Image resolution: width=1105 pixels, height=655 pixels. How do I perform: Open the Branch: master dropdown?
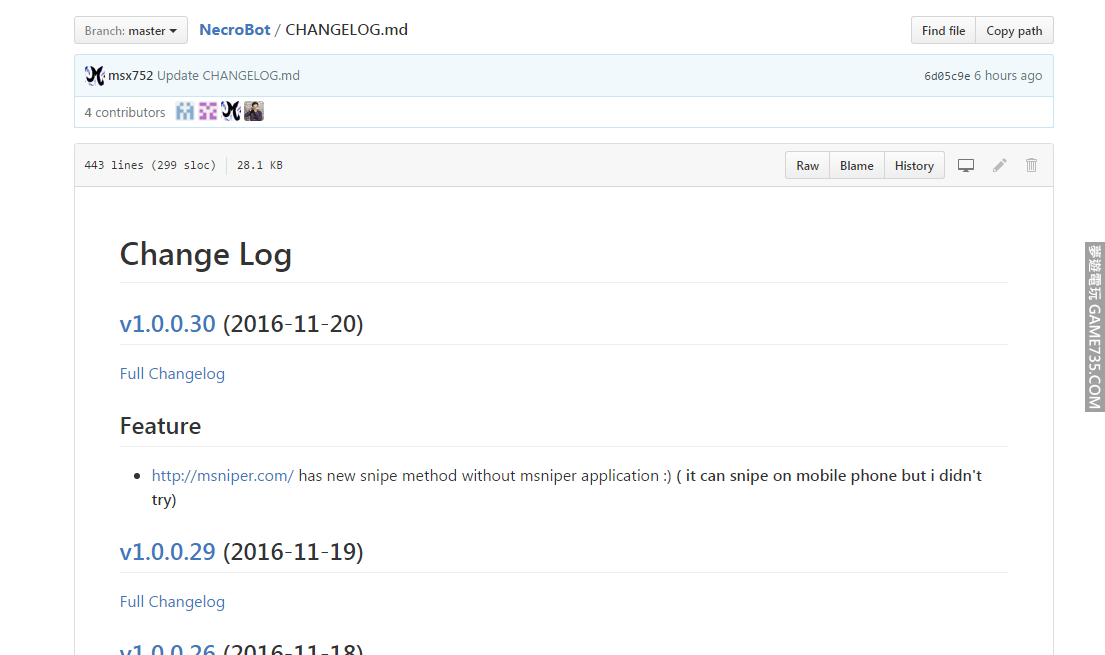[131, 31]
